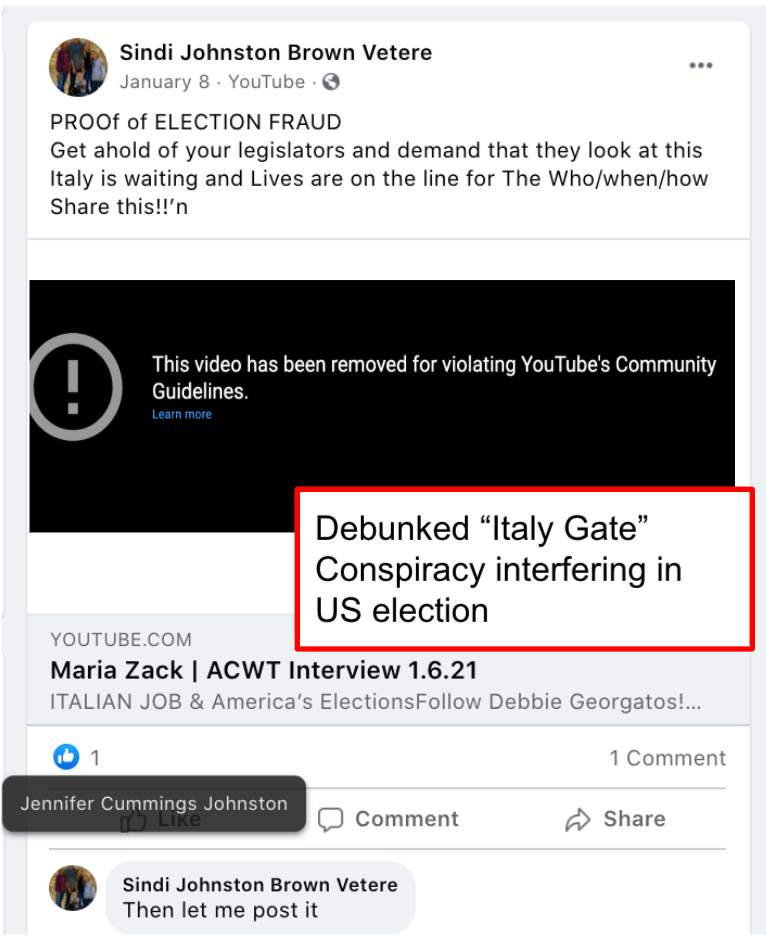Click the globe public privacy icon
Screen dimensions: 766x942
[x=331, y=82]
